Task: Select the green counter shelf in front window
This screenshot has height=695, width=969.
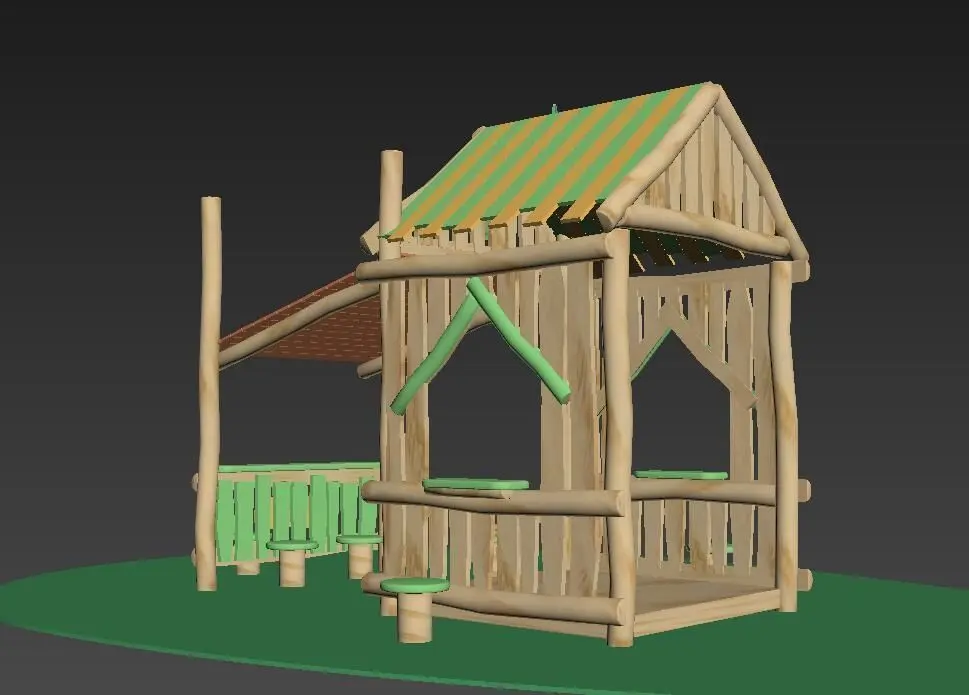Action: coord(476,486)
